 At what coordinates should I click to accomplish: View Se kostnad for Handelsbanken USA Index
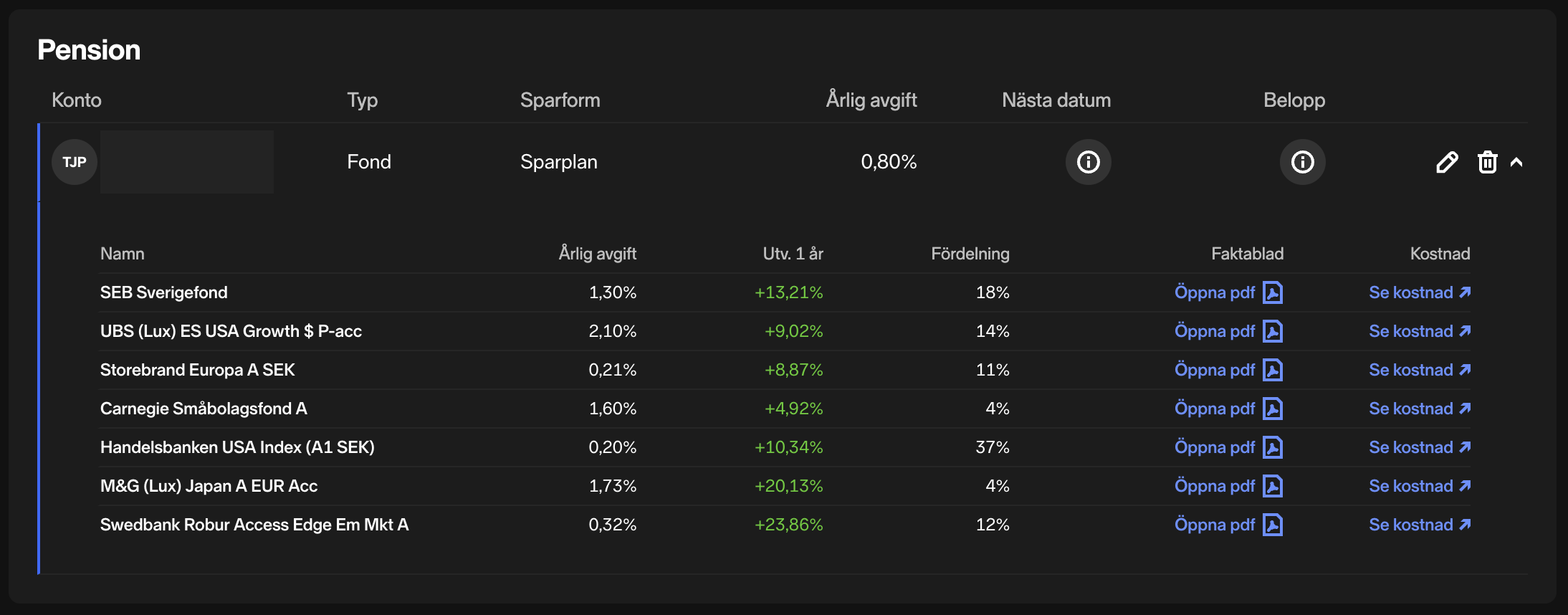1419,447
